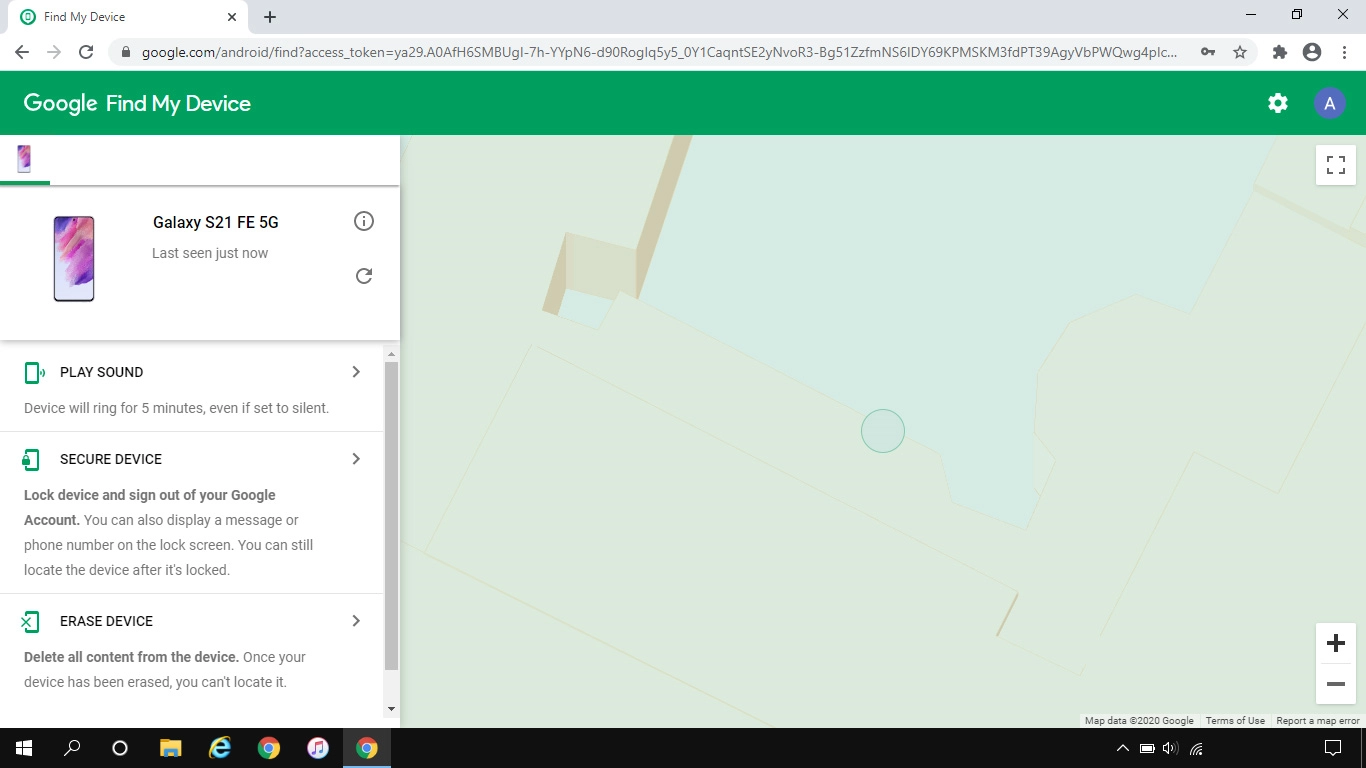Open the Chrome profile icon
The width and height of the screenshot is (1366, 768).
coord(1312,52)
